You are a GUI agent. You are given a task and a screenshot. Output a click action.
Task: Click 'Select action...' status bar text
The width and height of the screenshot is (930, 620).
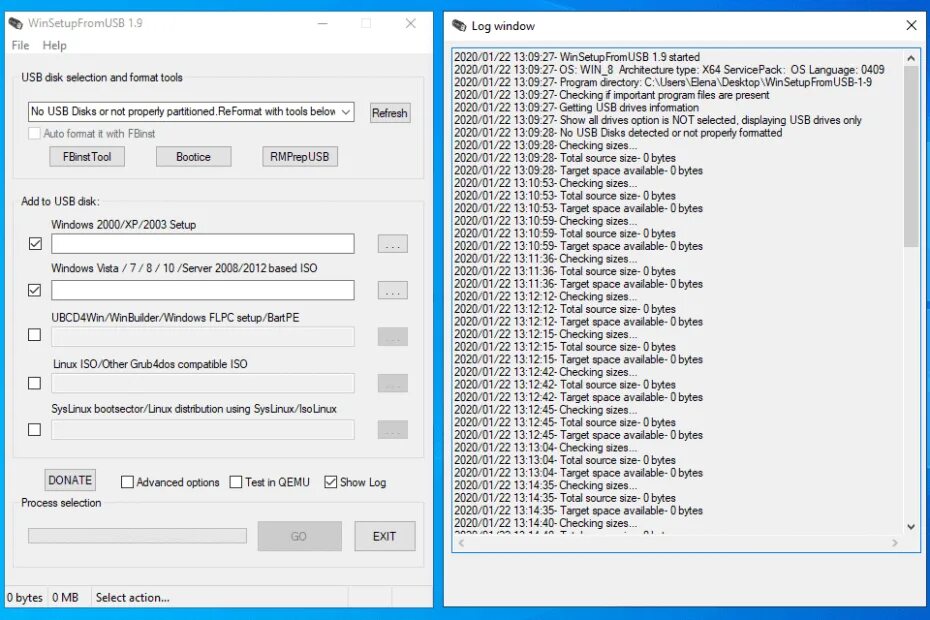(133, 597)
